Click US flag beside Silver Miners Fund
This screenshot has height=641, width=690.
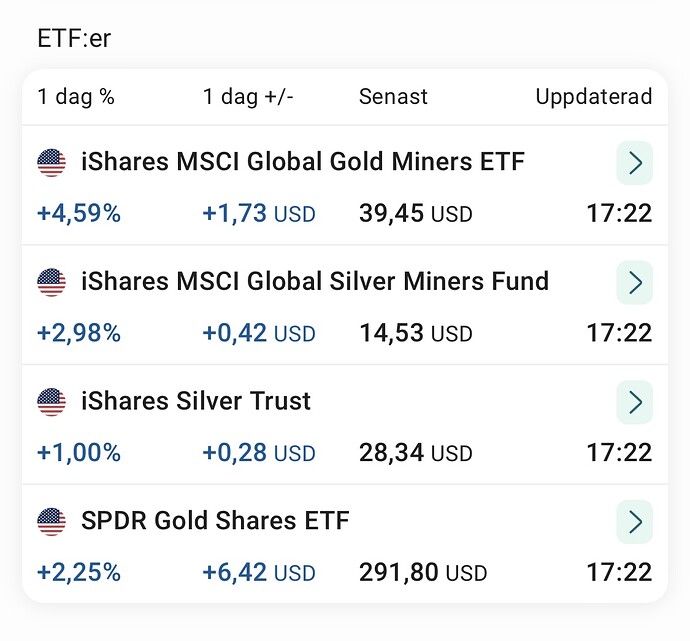click(x=51, y=282)
